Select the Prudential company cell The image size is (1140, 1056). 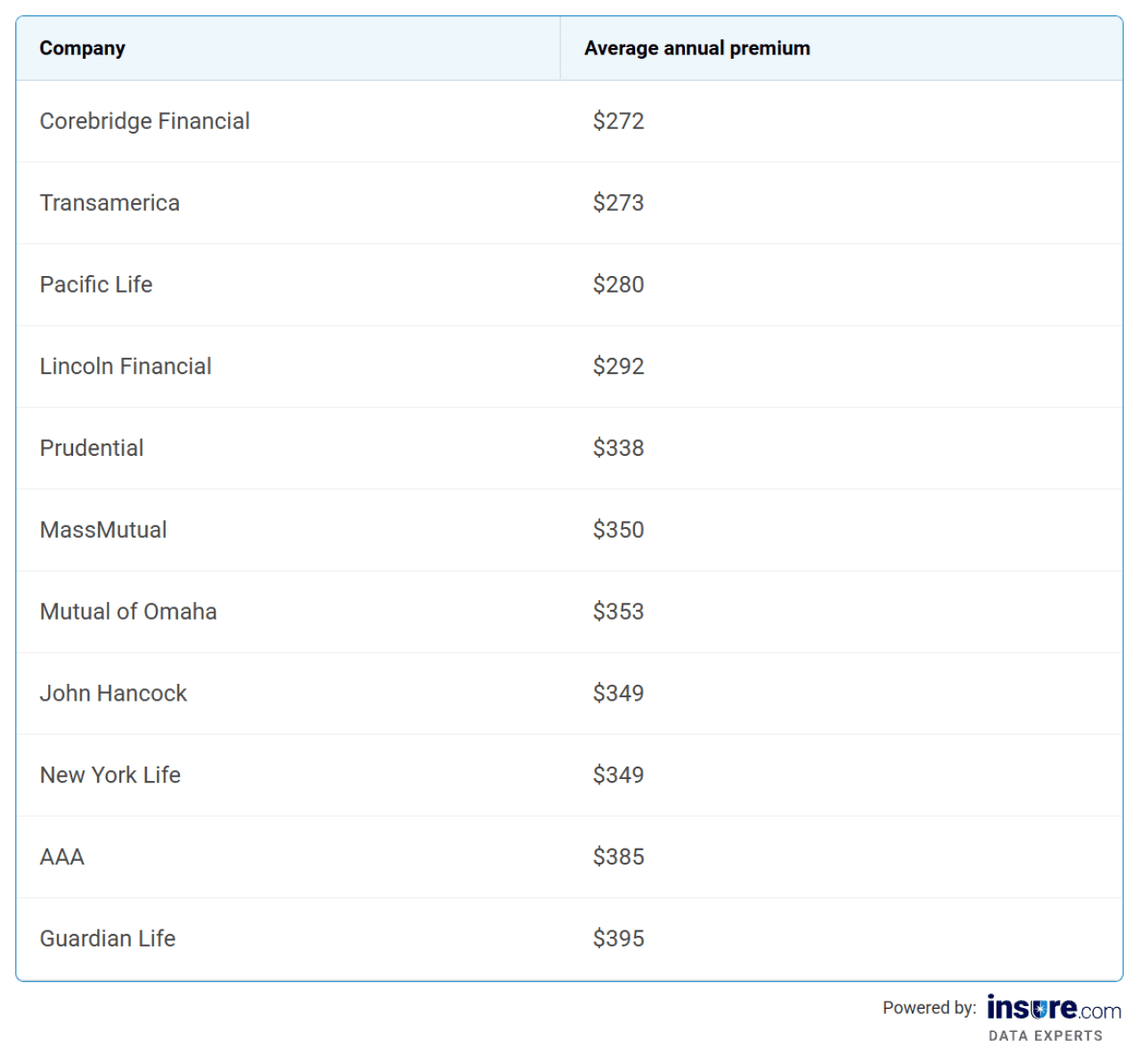pos(92,448)
